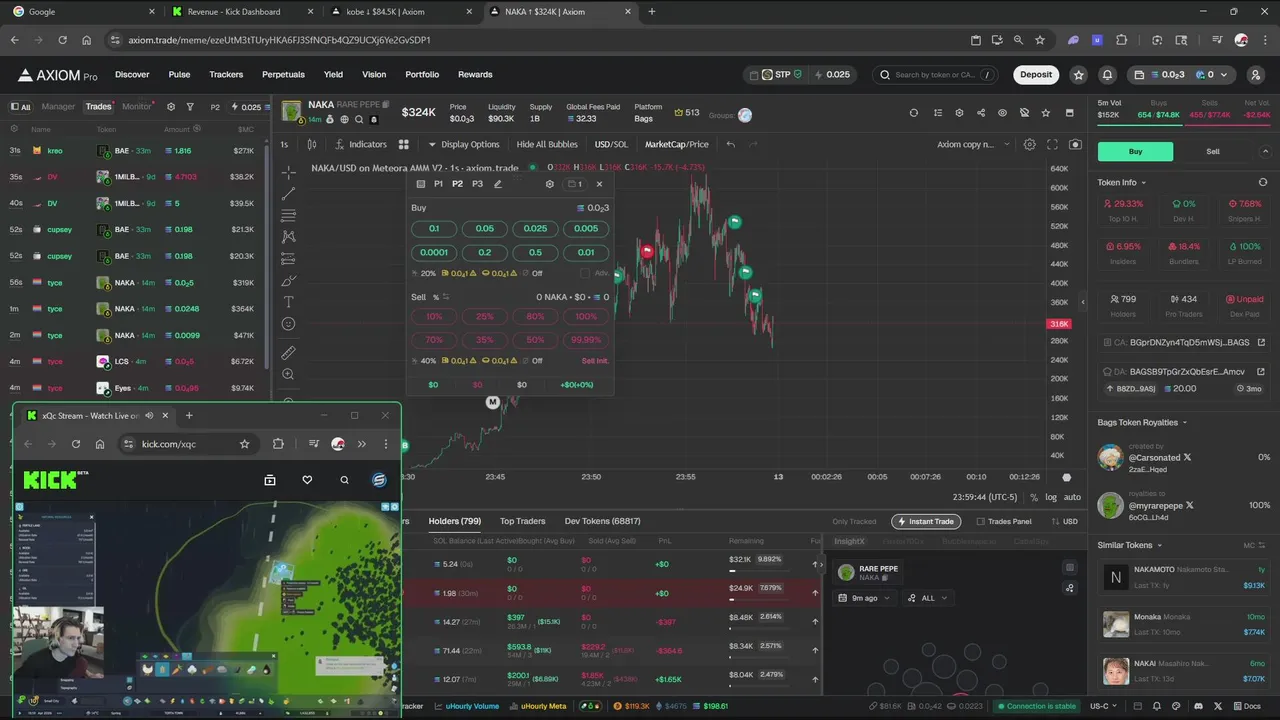Open the Kick favorites heart icon
The width and height of the screenshot is (1280, 720).
point(307,480)
